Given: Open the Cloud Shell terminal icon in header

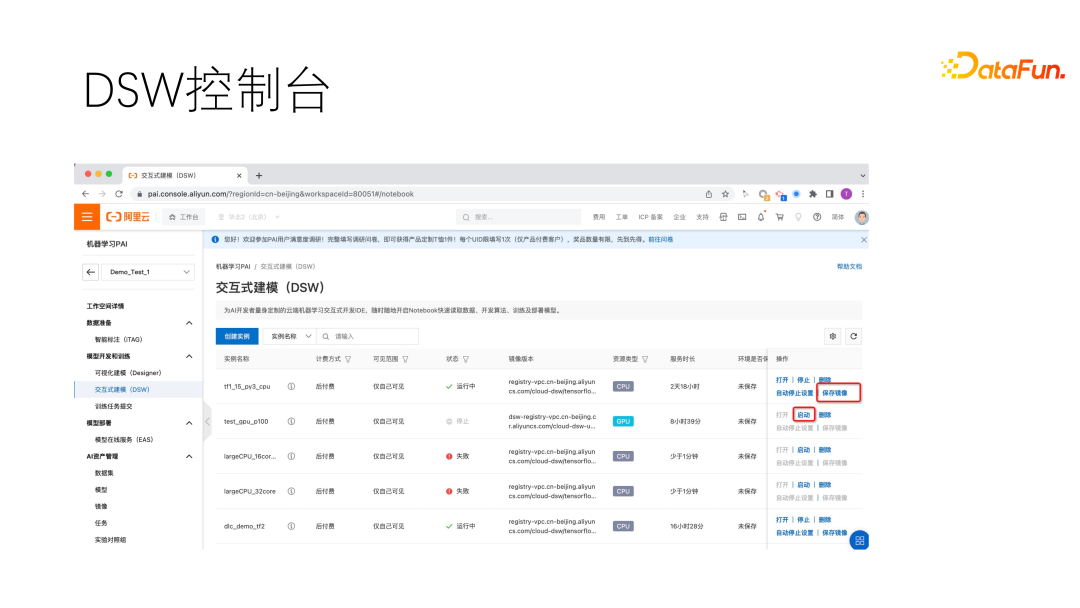Looking at the screenshot, I should pos(742,217).
